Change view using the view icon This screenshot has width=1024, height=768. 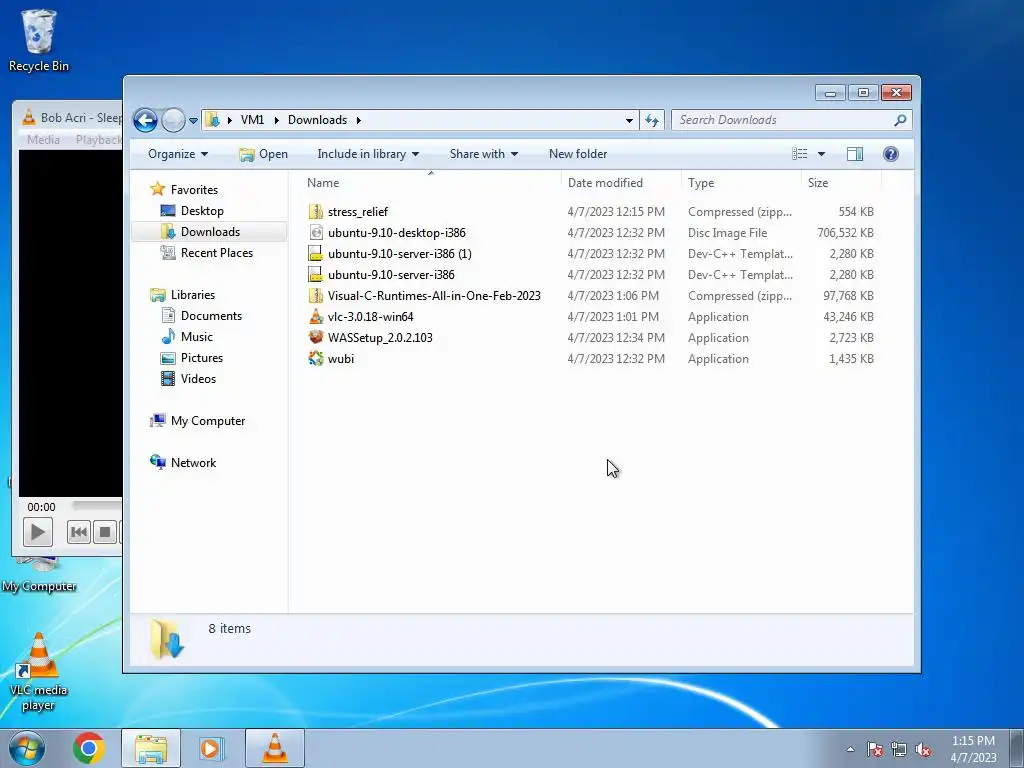(x=799, y=154)
